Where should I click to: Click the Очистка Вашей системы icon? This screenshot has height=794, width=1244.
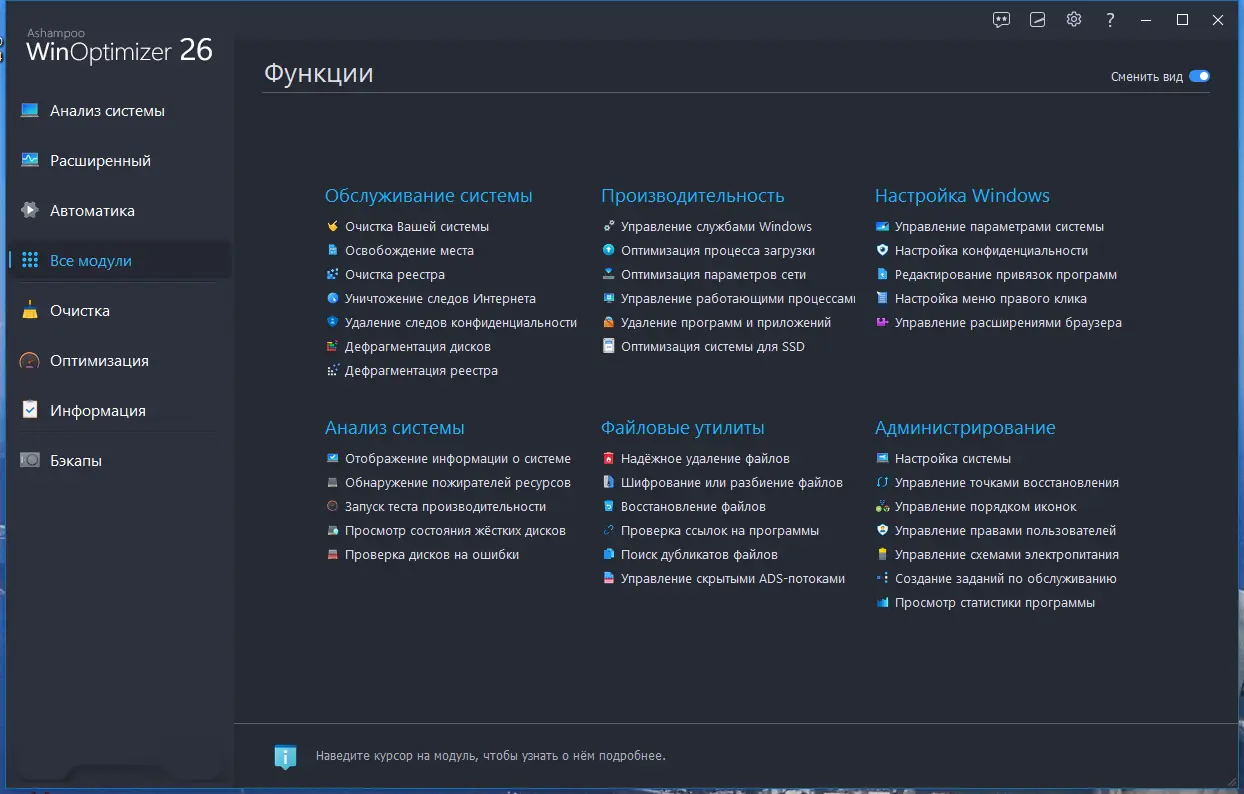point(333,226)
